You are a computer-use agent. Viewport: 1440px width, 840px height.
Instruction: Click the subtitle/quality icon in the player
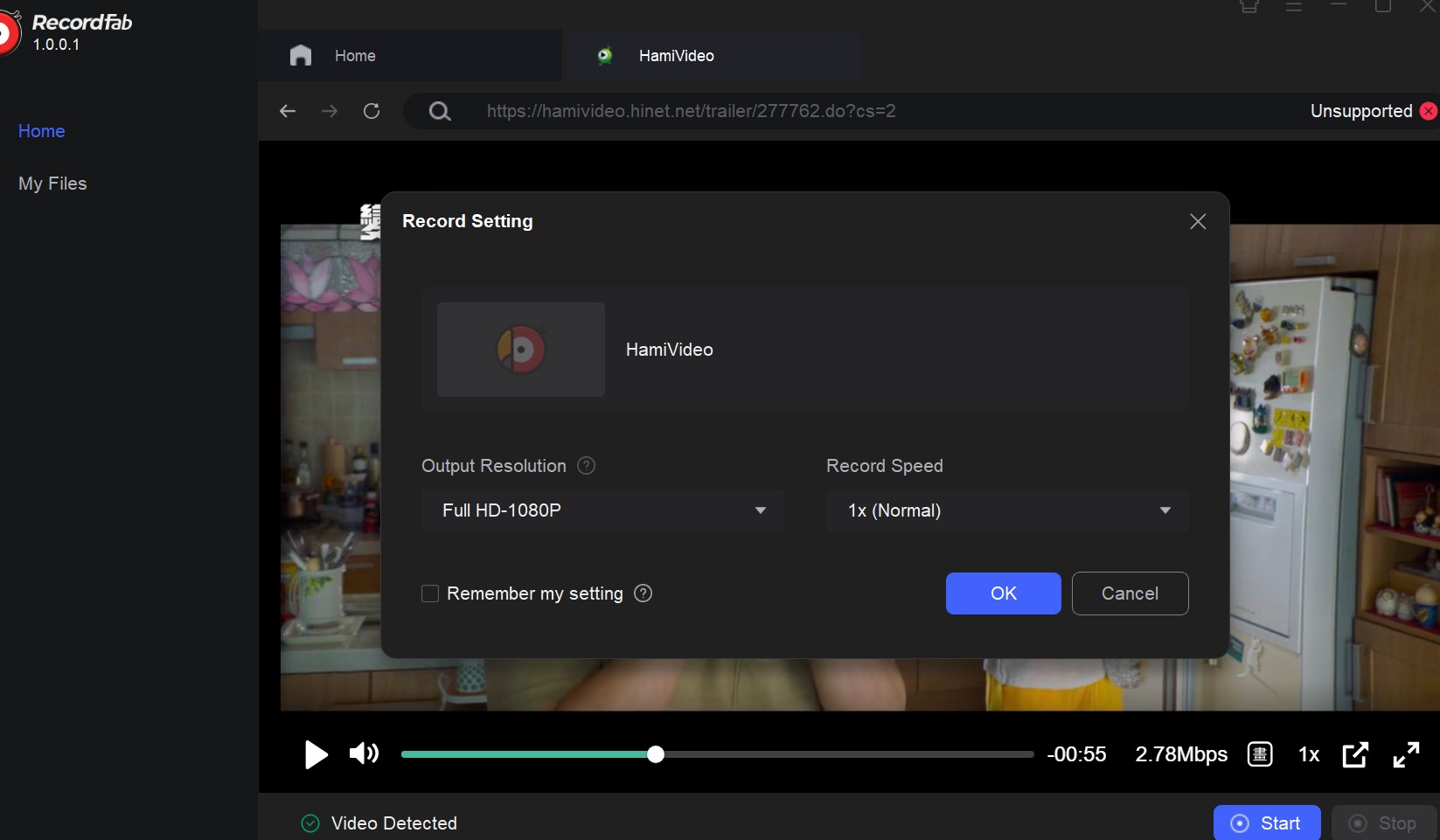click(x=1260, y=754)
